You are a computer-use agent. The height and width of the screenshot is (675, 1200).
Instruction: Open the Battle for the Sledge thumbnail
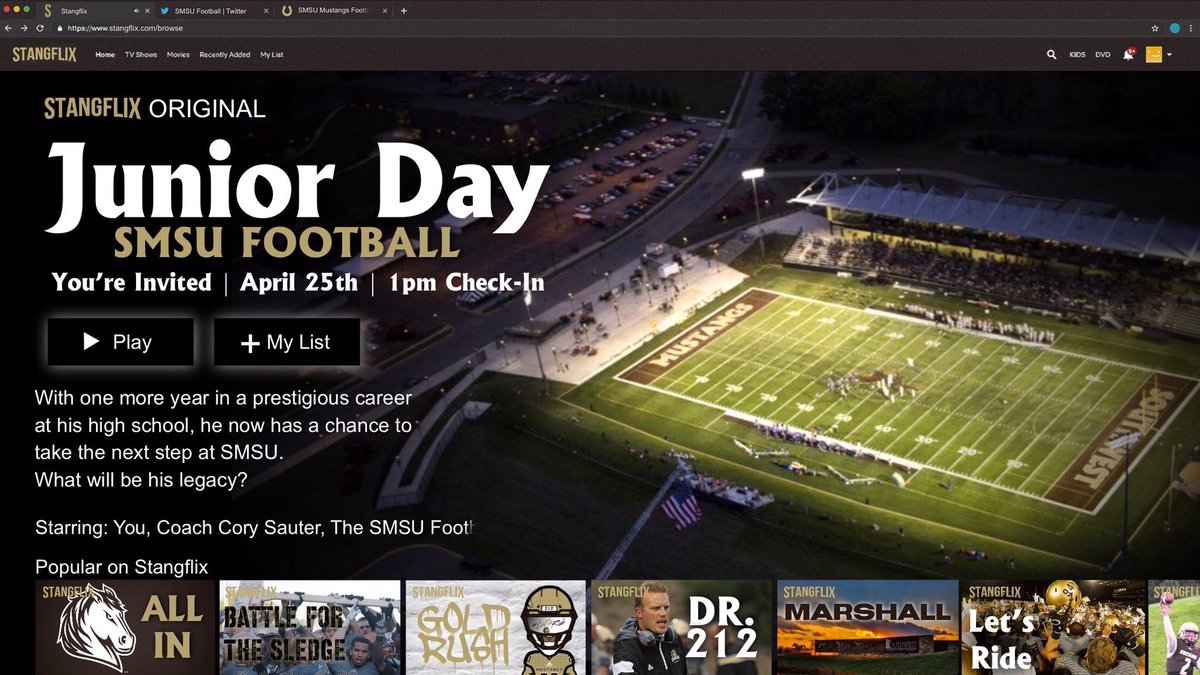click(x=310, y=628)
